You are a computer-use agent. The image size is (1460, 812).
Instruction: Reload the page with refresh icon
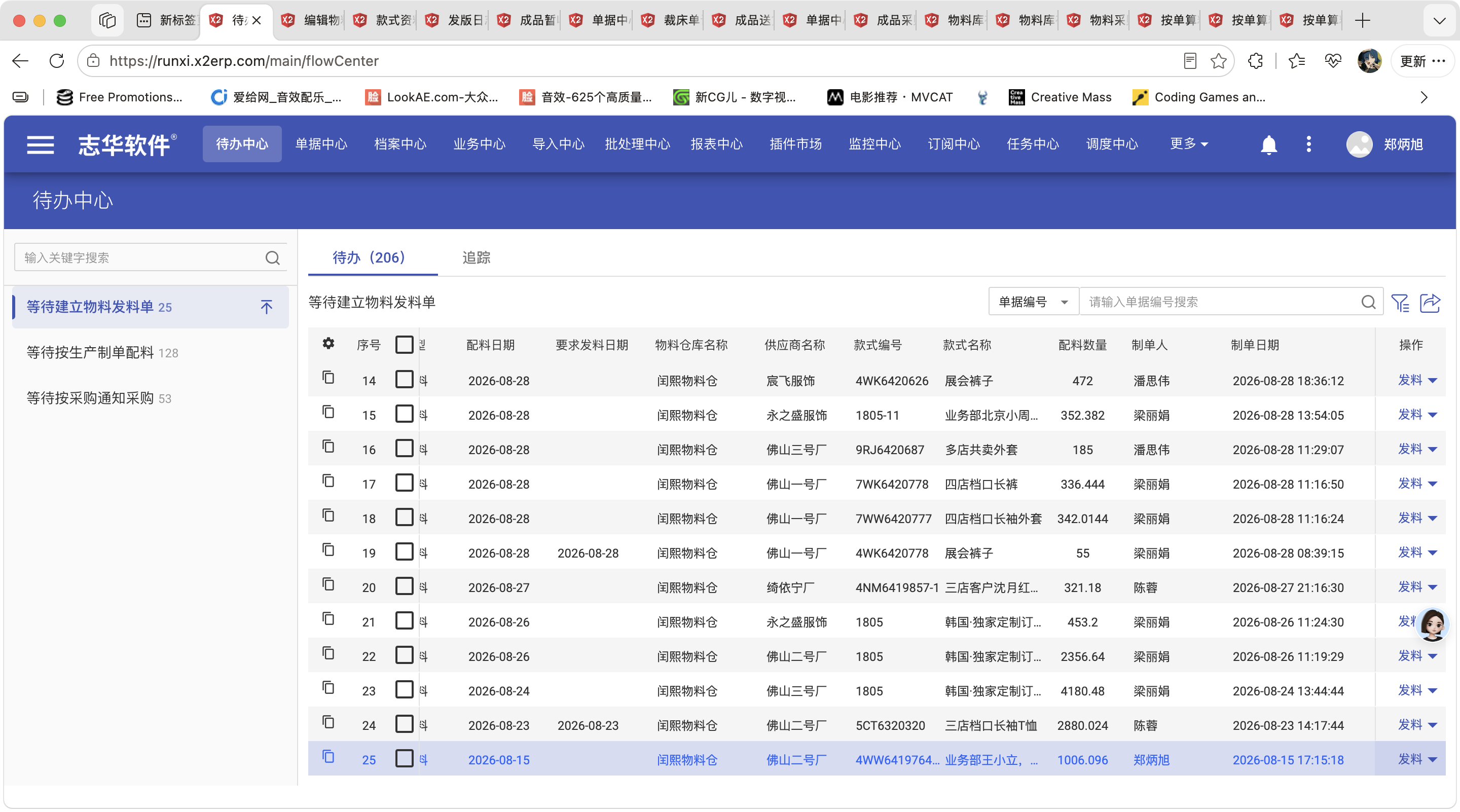pyautogui.click(x=57, y=61)
